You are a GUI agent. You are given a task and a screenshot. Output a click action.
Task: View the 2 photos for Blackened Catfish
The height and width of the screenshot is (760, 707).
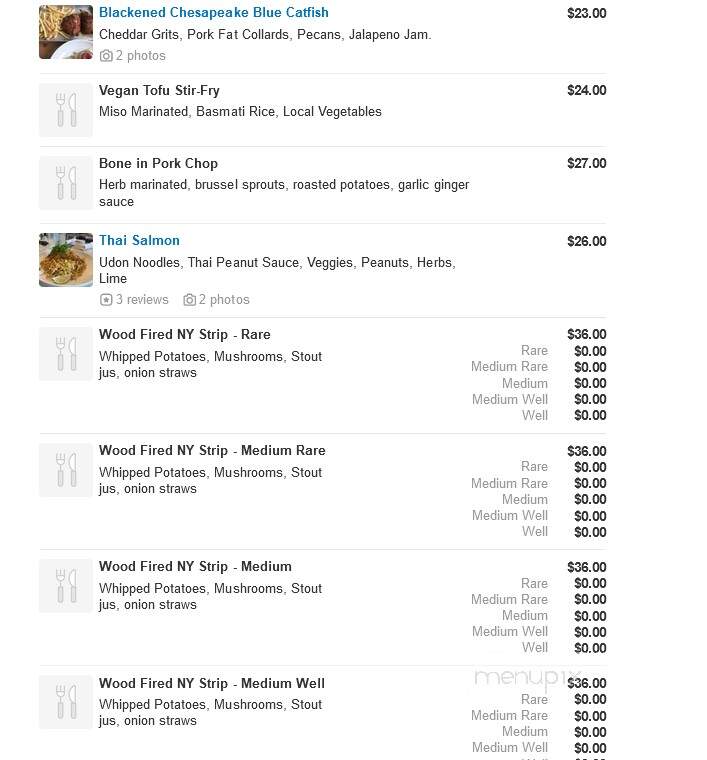click(141, 56)
